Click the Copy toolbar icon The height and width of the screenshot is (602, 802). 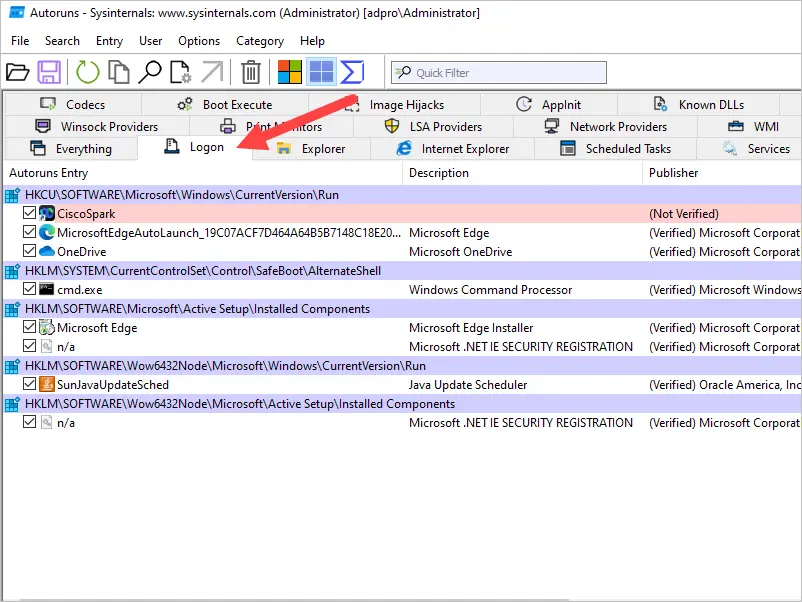click(119, 72)
